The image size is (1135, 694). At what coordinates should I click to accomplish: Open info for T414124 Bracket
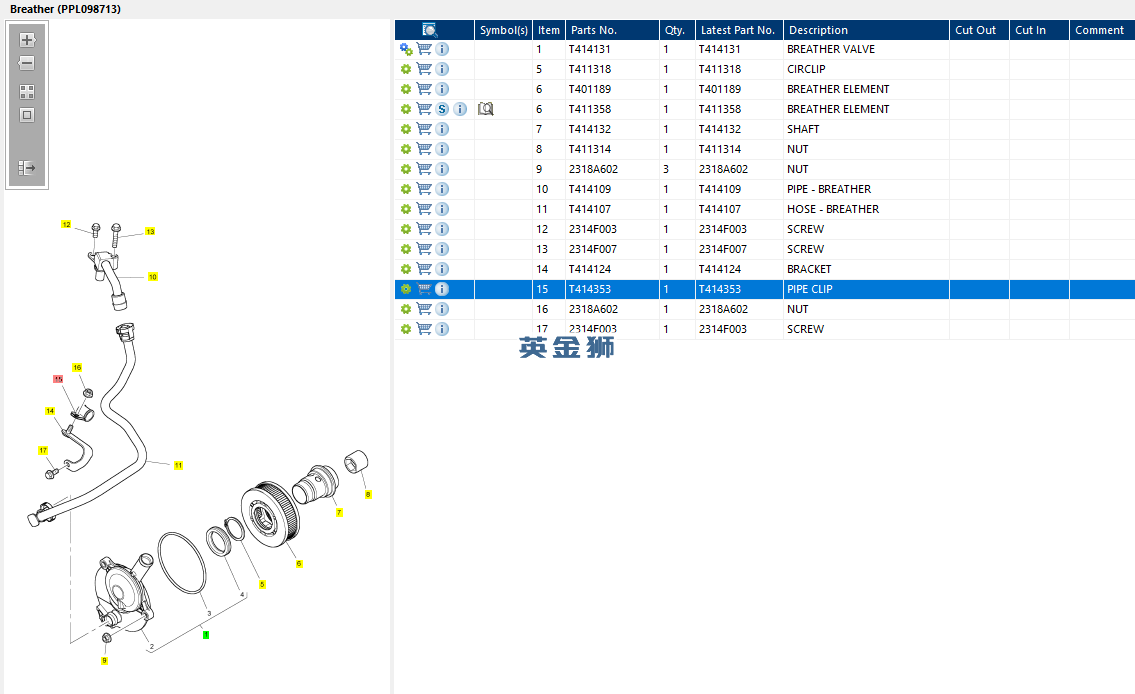pyautogui.click(x=442, y=269)
